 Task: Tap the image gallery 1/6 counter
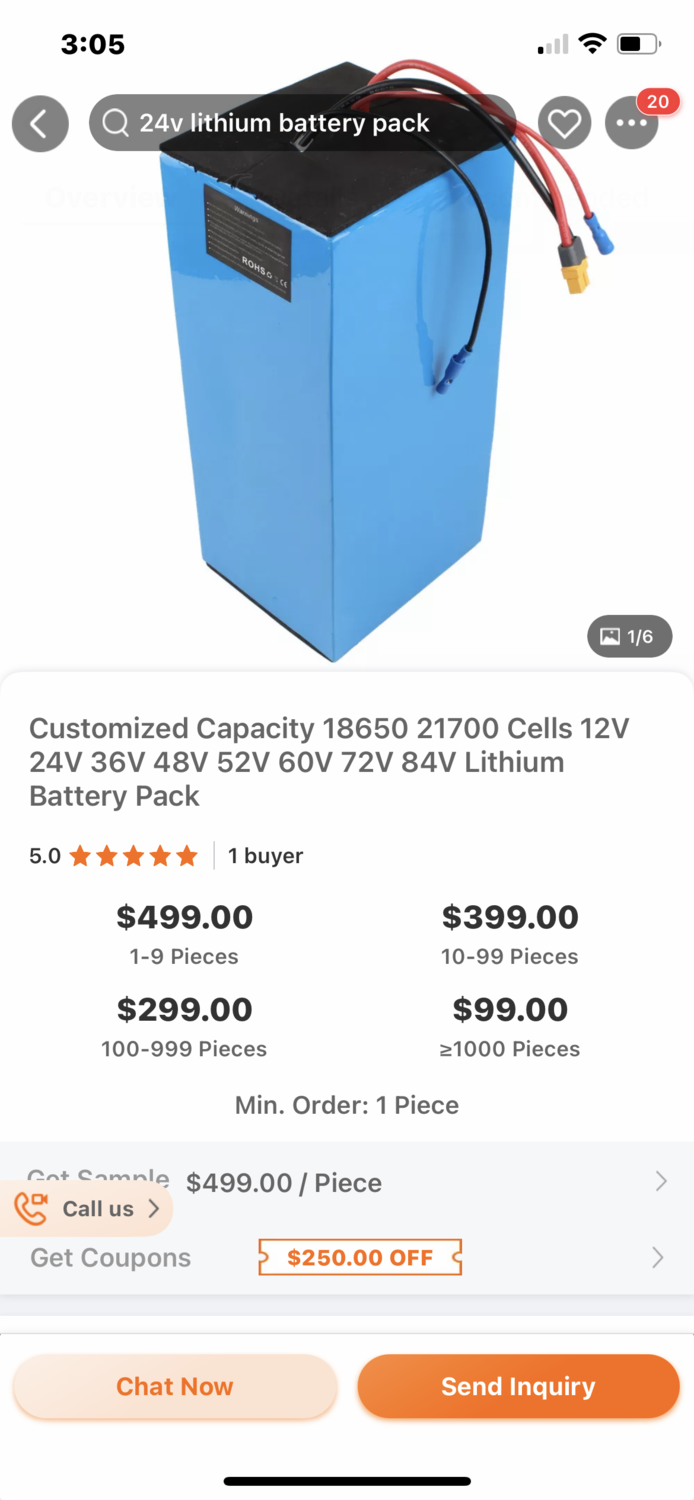coord(629,636)
